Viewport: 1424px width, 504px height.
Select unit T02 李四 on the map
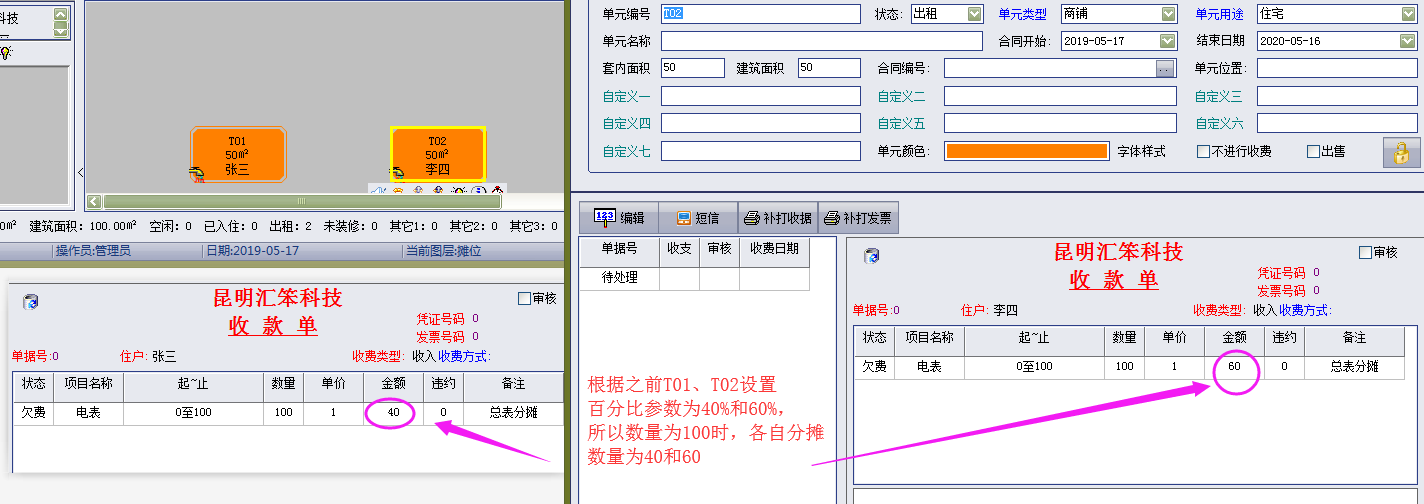437,154
